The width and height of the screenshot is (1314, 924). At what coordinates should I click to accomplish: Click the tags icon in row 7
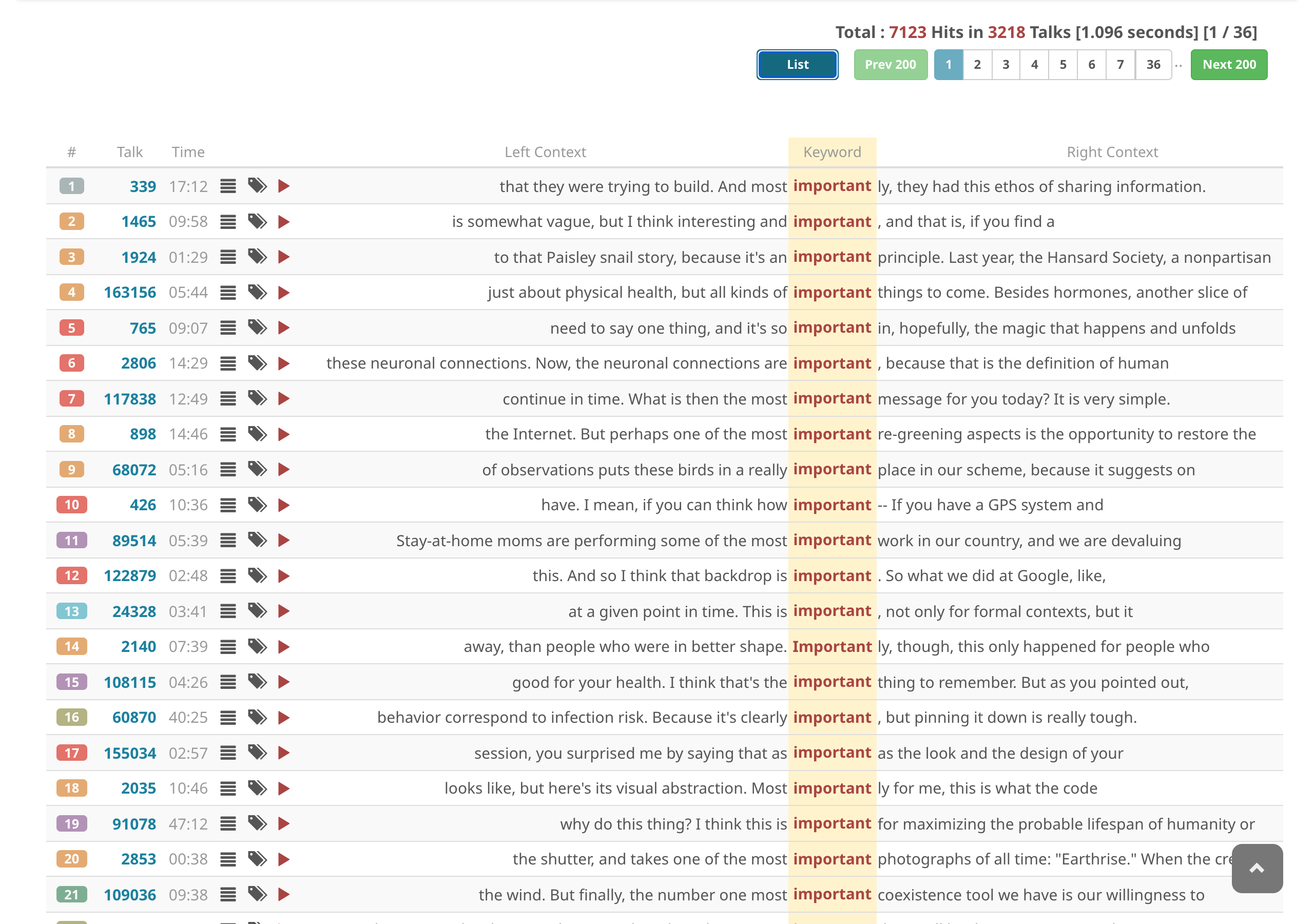coord(257,398)
